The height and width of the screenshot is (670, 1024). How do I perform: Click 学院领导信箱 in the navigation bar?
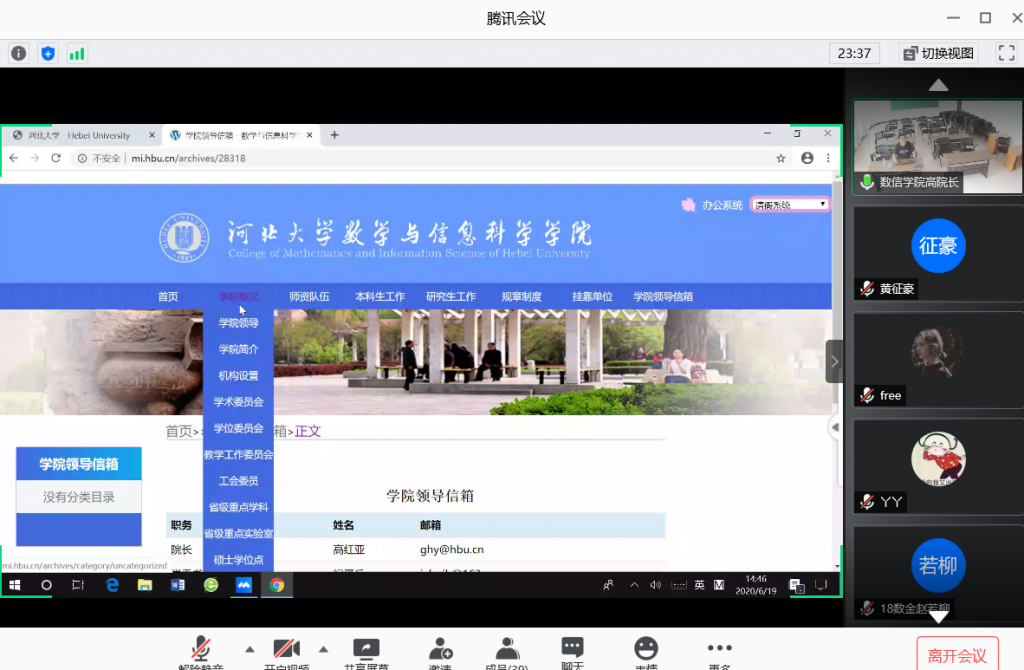663,296
